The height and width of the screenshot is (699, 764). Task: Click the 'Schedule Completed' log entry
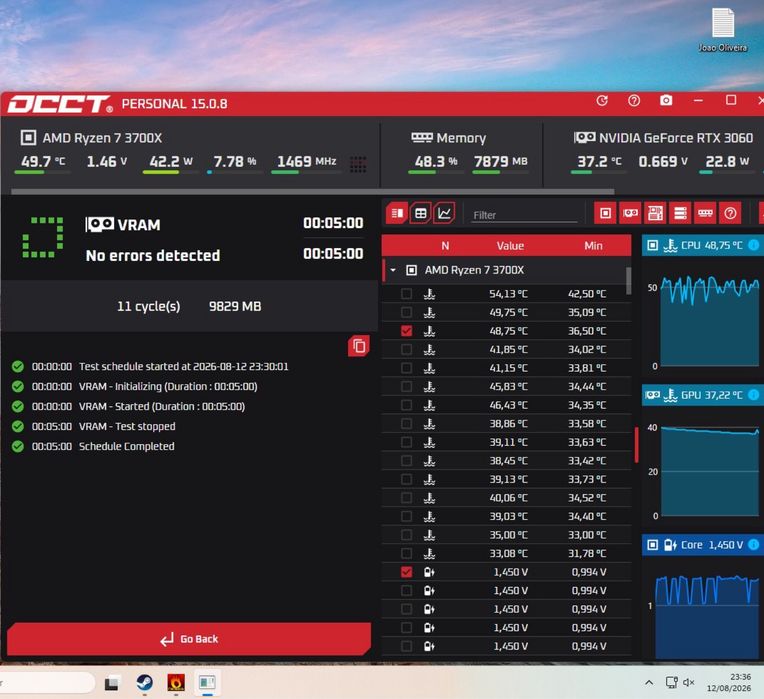[x=126, y=446]
